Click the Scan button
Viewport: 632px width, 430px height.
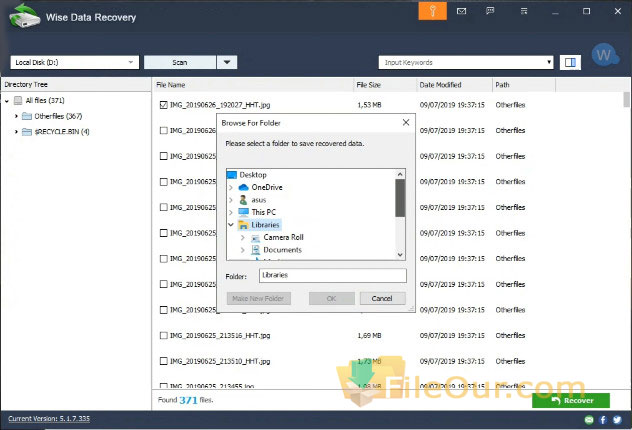pos(180,62)
